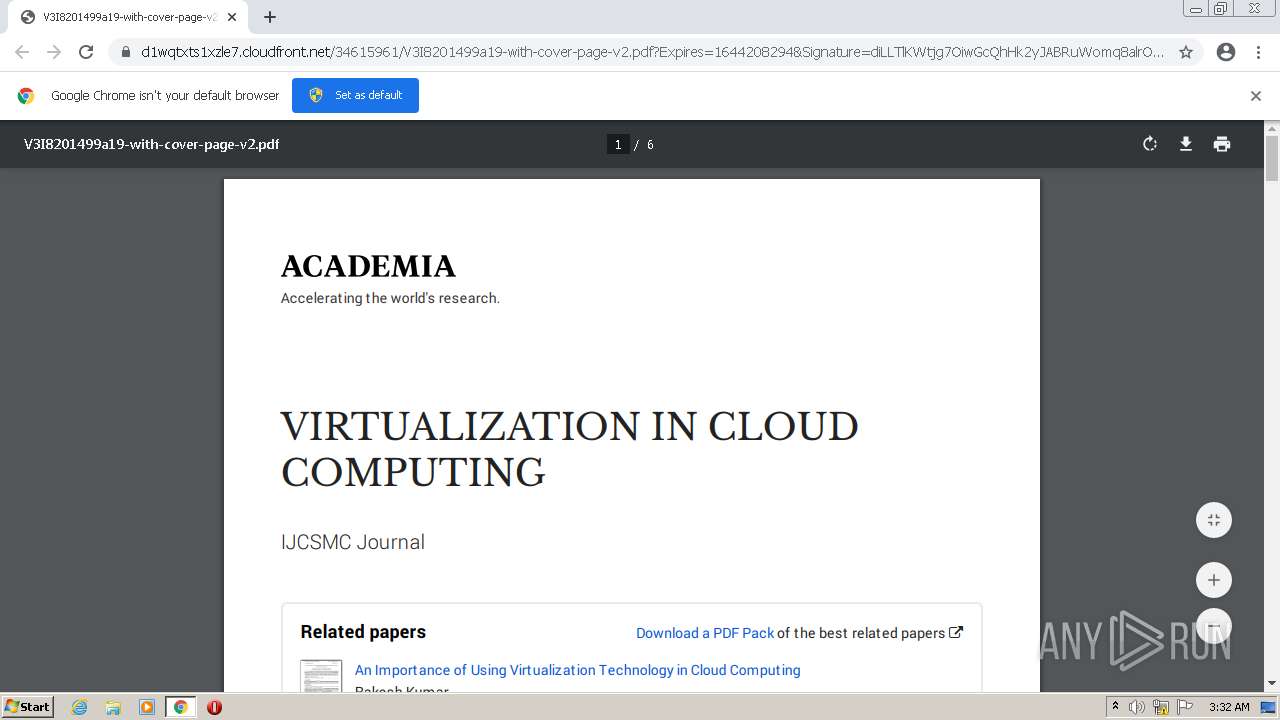The image size is (1280, 720).
Task: Open the volume control in tray
Action: 1137,707
